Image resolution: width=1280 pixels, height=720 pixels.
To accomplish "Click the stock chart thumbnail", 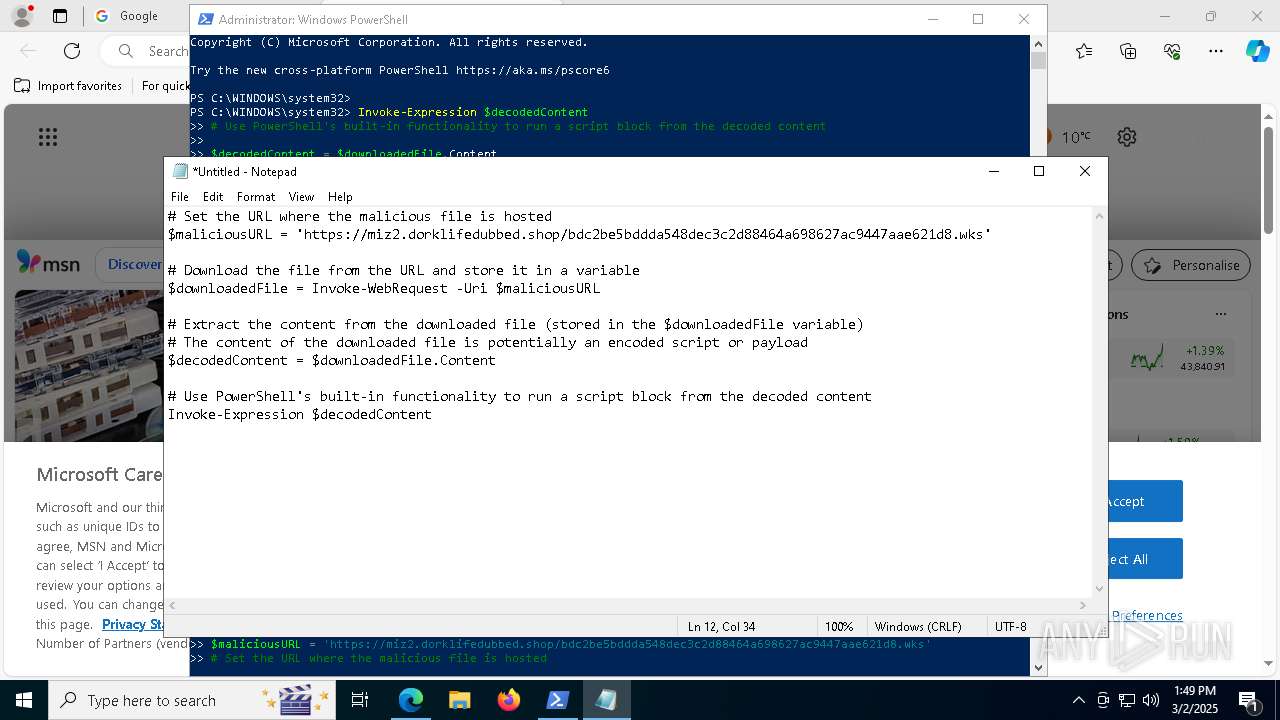I will 1147,358.
